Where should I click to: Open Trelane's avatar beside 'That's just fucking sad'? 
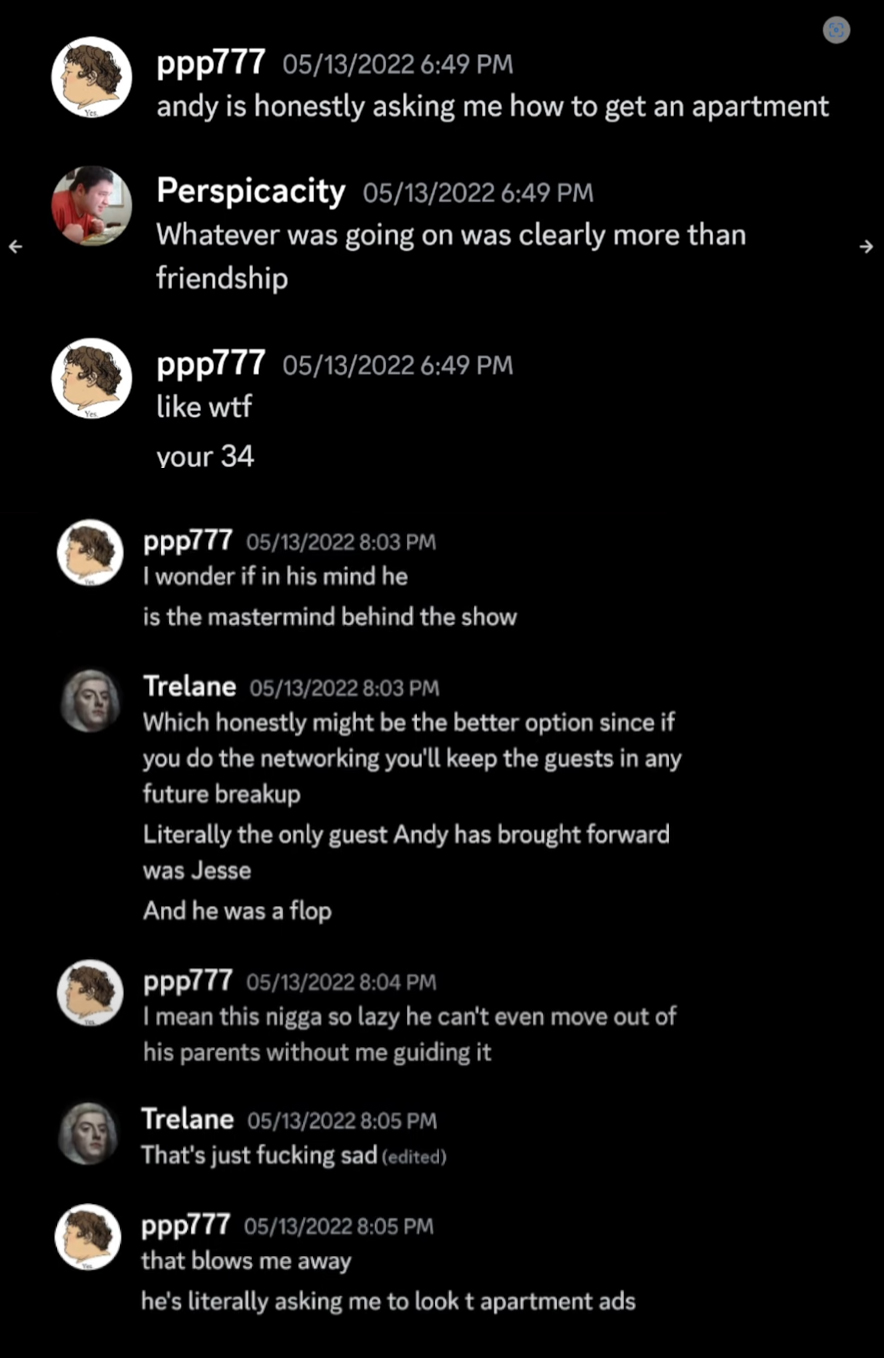89,1133
